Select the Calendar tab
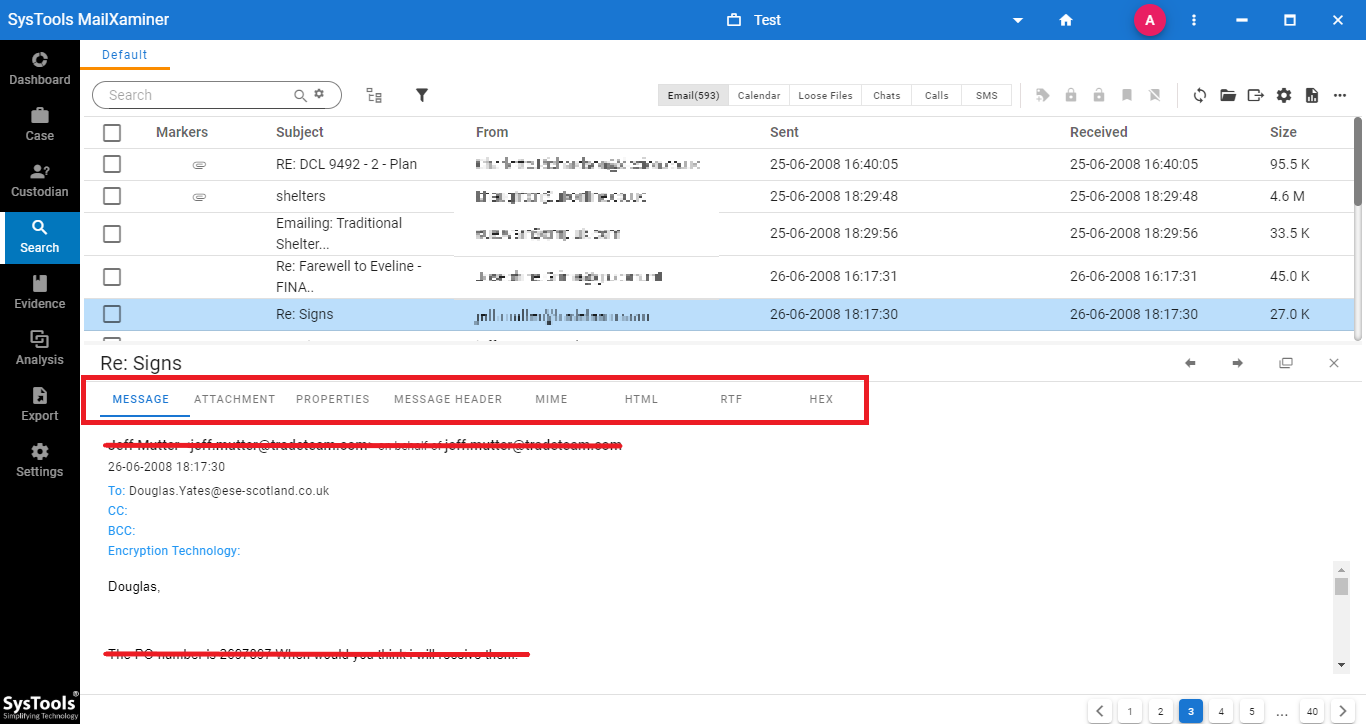Viewport: 1366px width, 724px height. pos(759,95)
